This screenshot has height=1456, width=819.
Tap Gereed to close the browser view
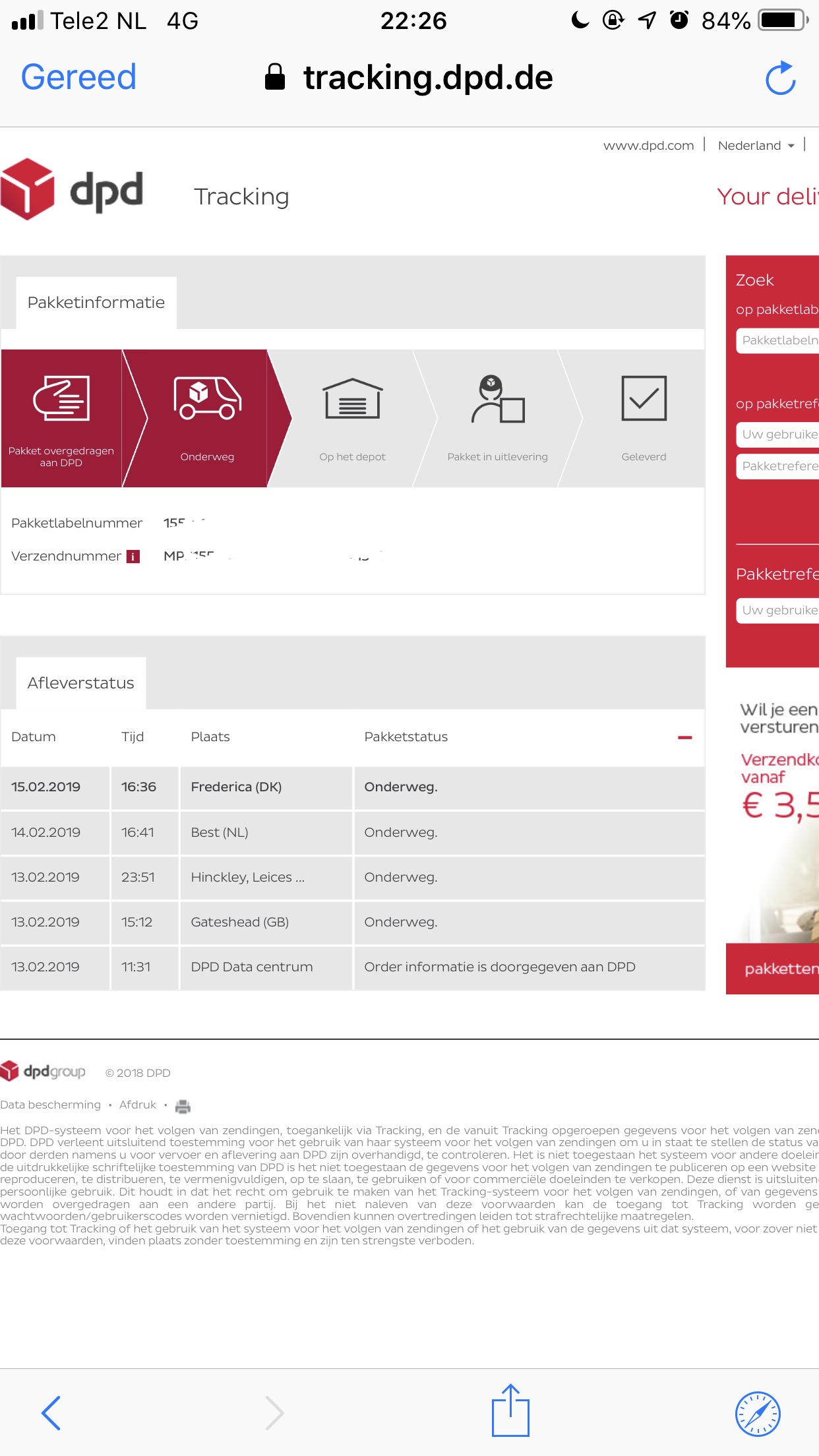[x=78, y=77]
